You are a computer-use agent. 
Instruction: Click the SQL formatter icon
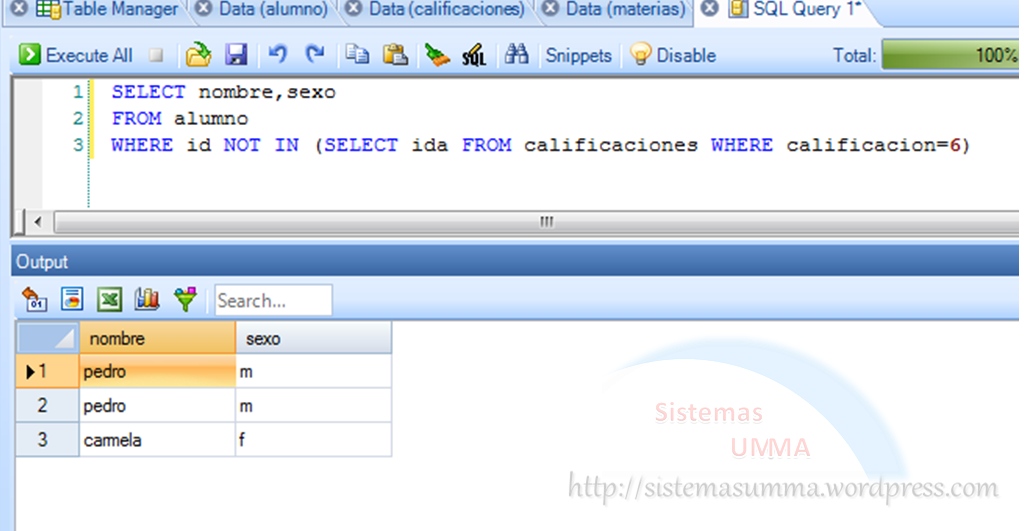474,55
